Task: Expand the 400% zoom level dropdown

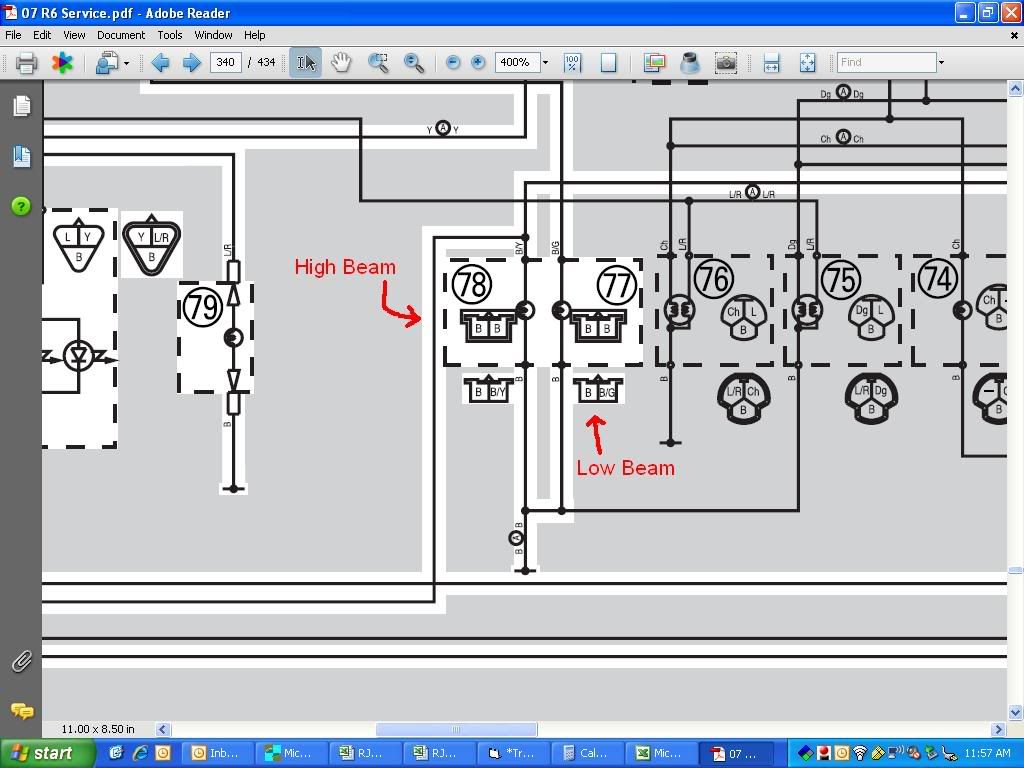Action: click(x=545, y=63)
